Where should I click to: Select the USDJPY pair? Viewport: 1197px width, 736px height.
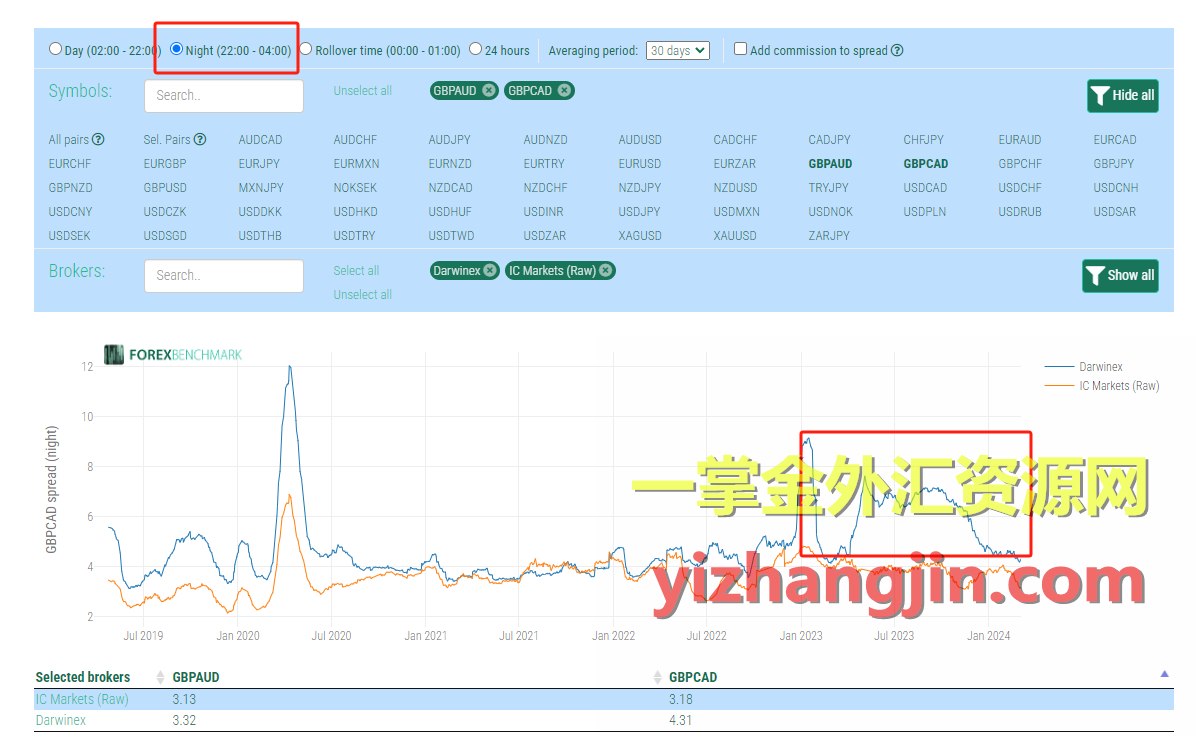[x=639, y=212]
